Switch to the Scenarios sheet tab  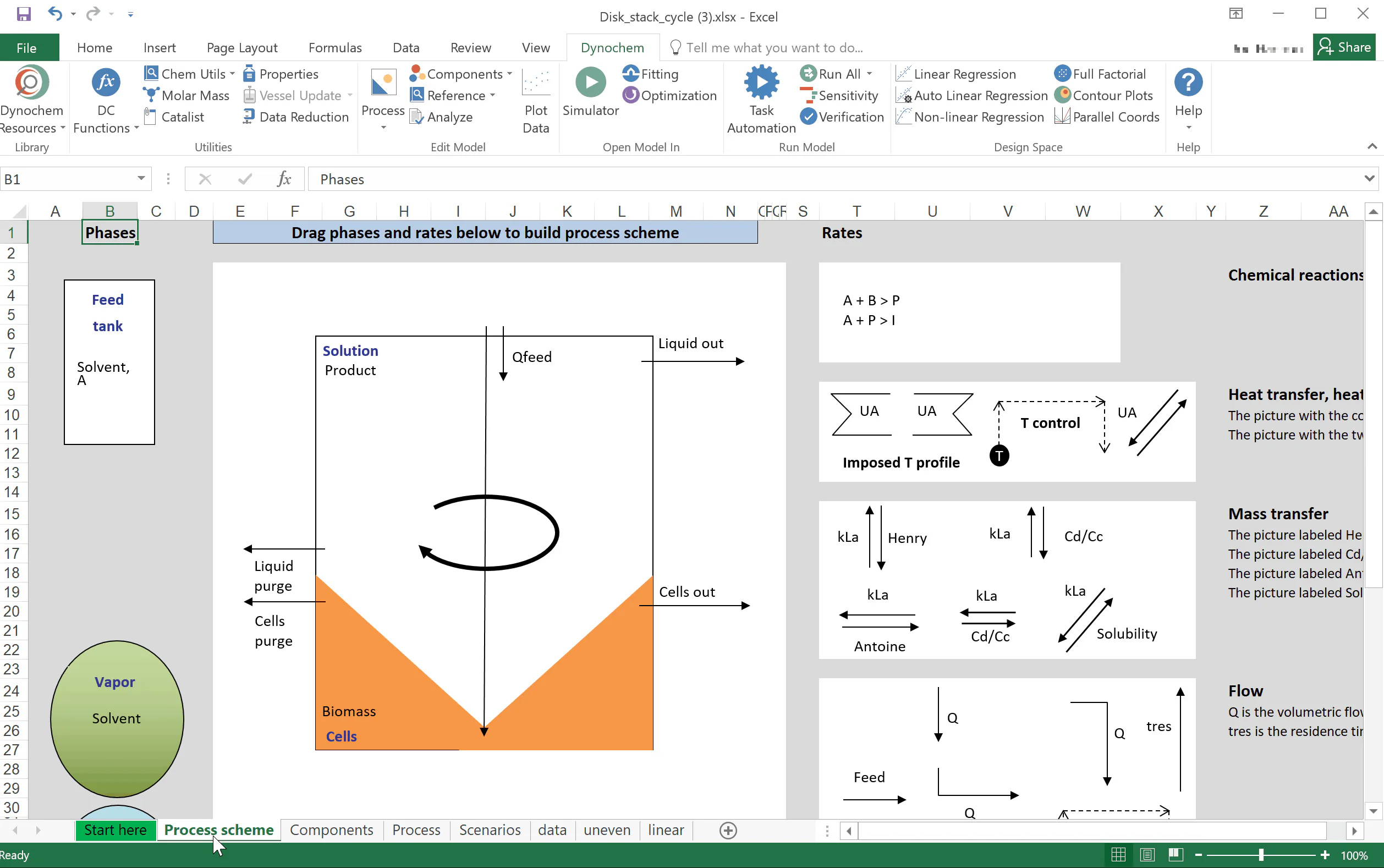[x=490, y=830]
